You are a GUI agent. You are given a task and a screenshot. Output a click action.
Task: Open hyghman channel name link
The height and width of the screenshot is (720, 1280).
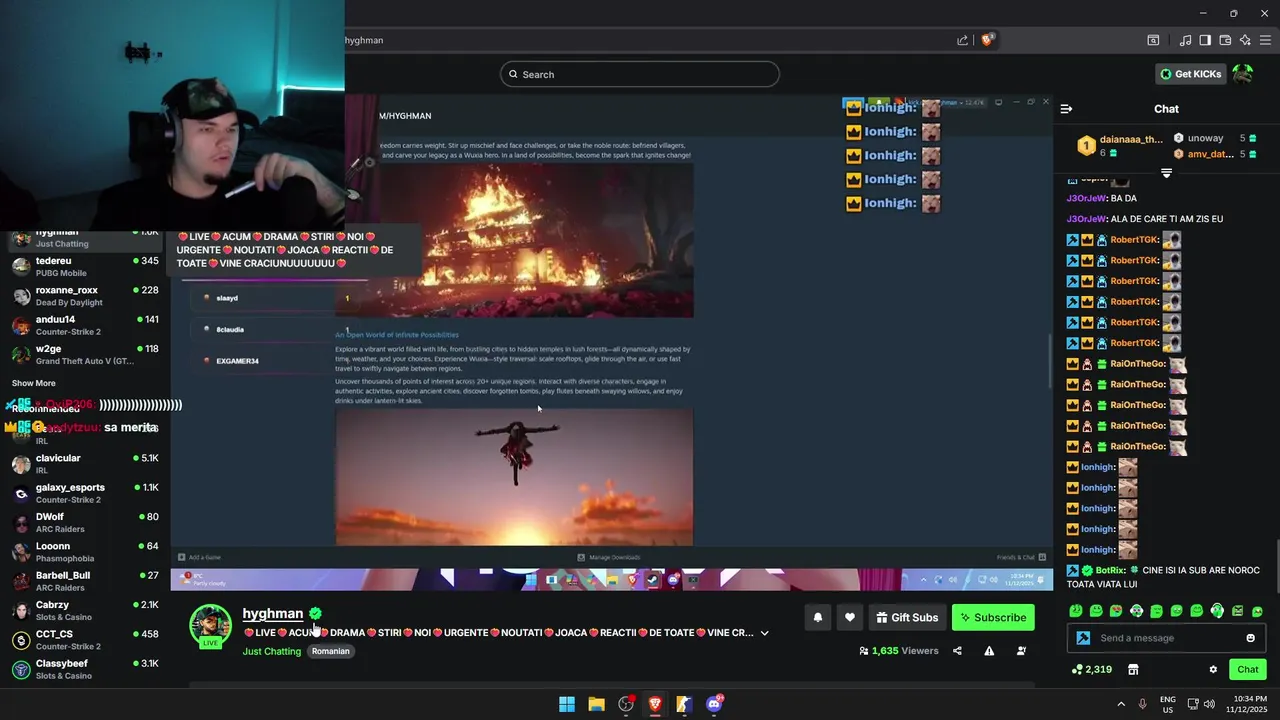click(272, 614)
